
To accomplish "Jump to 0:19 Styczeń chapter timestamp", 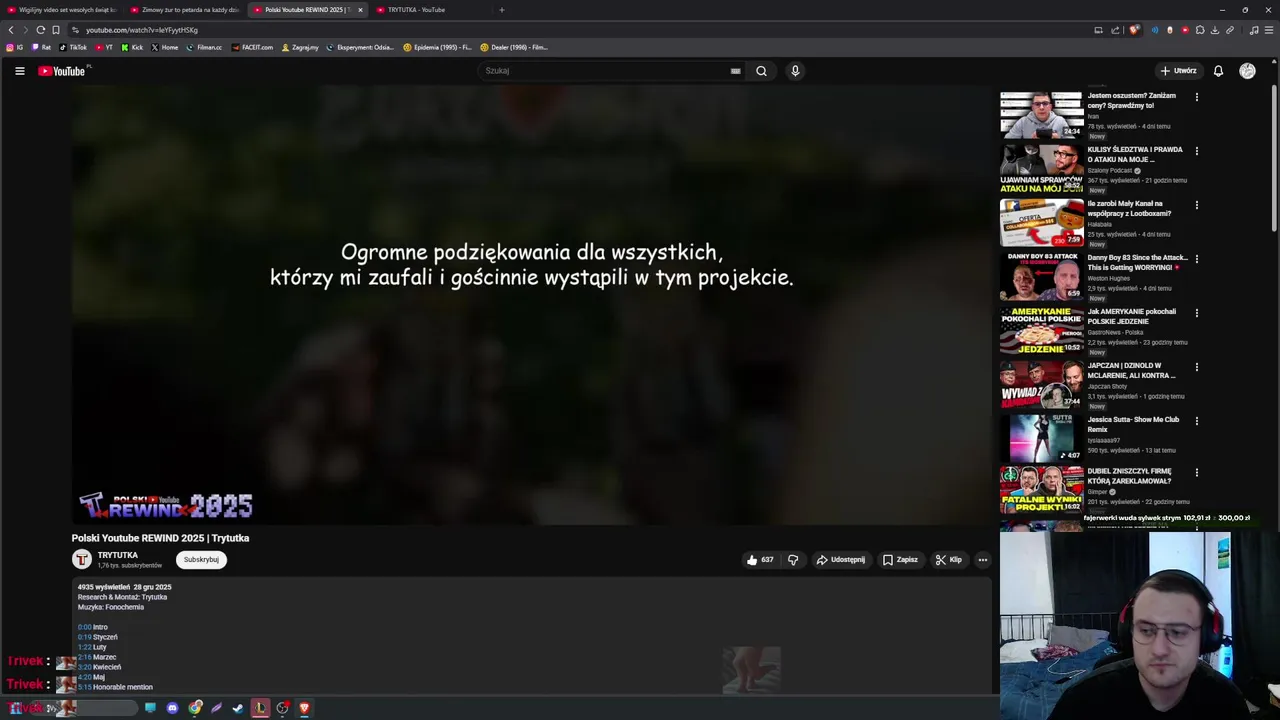I will point(84,637).
